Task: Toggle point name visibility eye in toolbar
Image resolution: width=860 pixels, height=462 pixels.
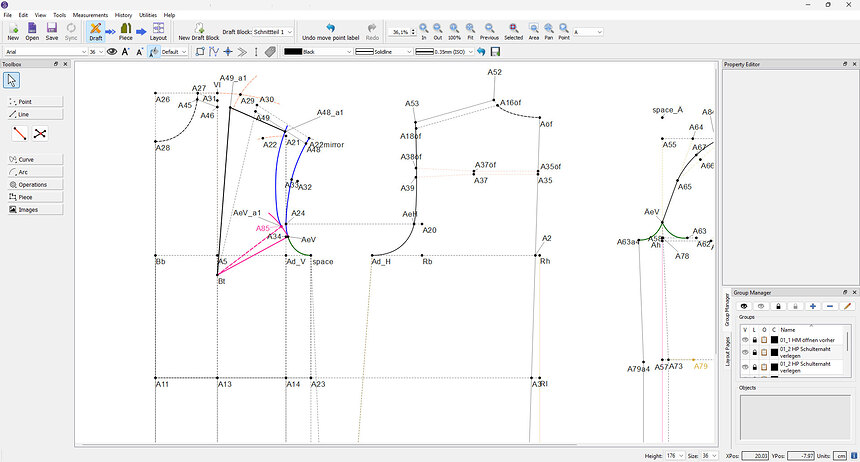Action: [x=112, y=52]
